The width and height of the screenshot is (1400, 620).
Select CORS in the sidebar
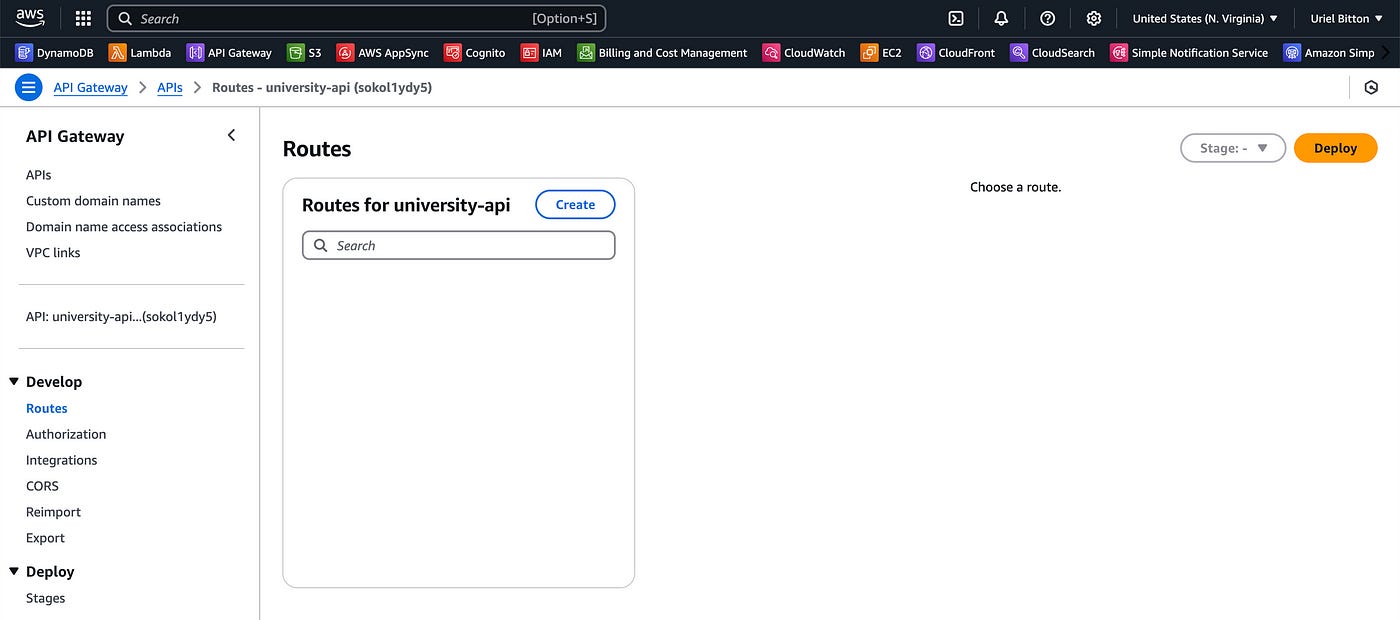pos(42,486)
